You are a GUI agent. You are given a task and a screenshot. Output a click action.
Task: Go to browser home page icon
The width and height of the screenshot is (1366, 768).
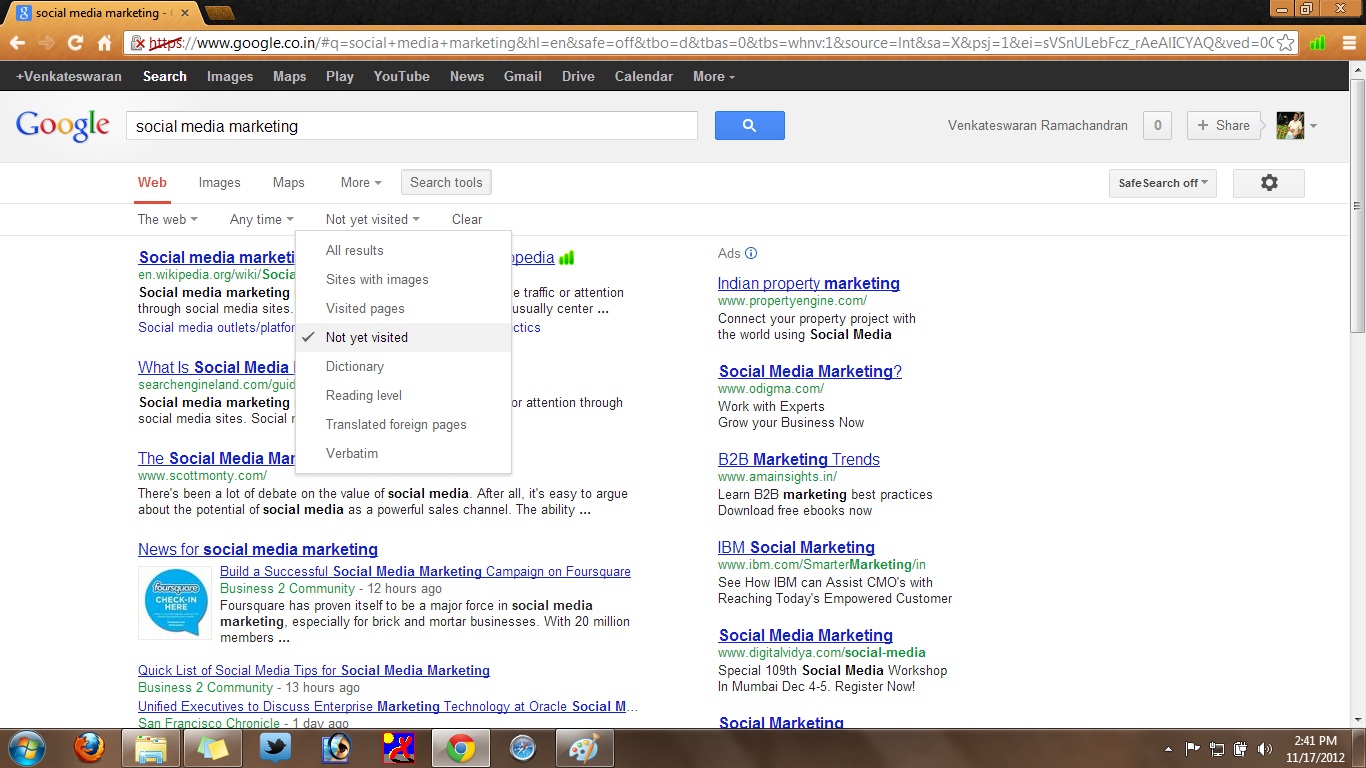pos(104,43)
